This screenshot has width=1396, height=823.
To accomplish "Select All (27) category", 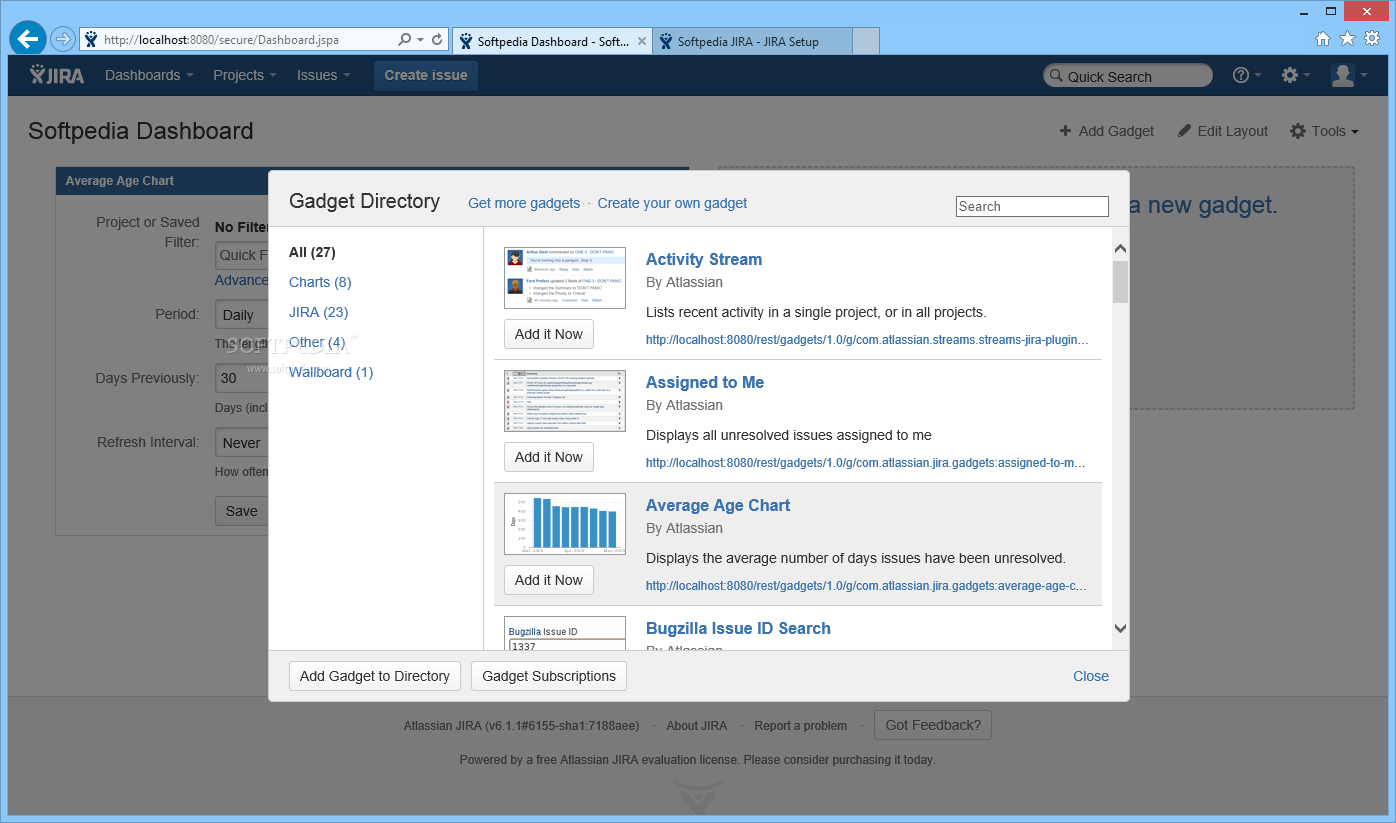I will 312,252.
